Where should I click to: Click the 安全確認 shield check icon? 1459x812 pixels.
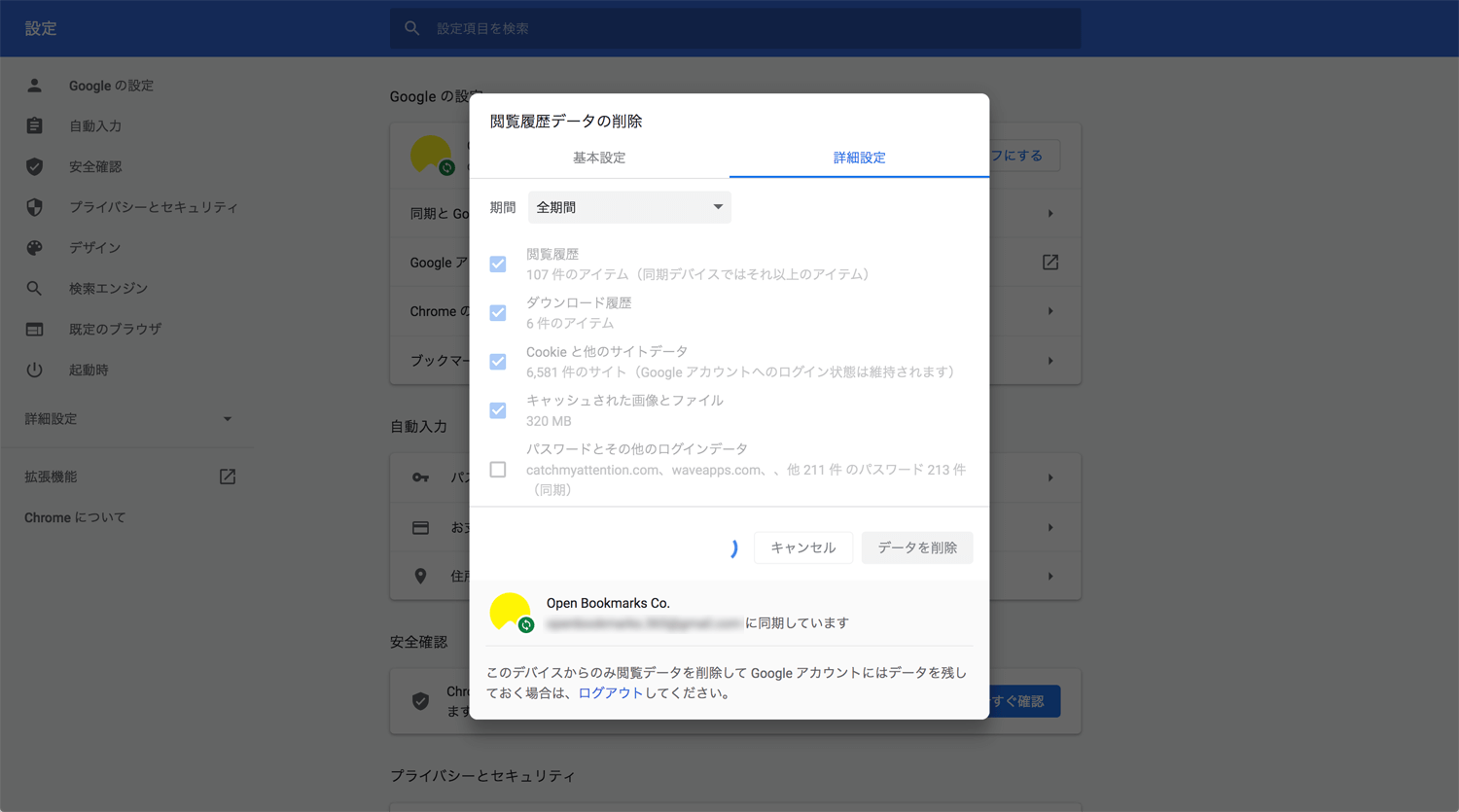34,167
